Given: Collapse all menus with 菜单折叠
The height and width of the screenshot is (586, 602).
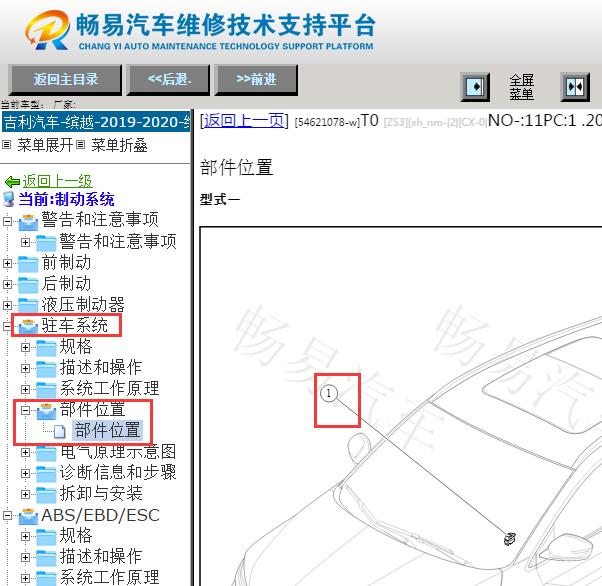Looking at the screenshot, I should 119,145.
